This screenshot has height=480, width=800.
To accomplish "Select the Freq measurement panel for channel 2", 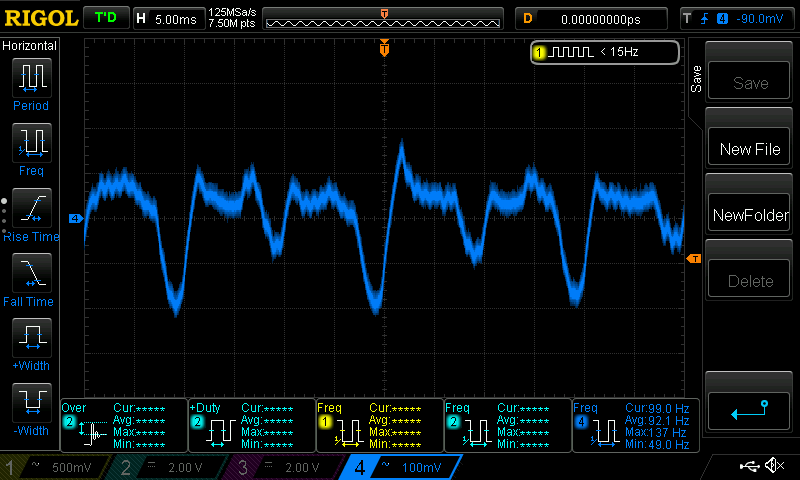I will [x=508, y=425].
